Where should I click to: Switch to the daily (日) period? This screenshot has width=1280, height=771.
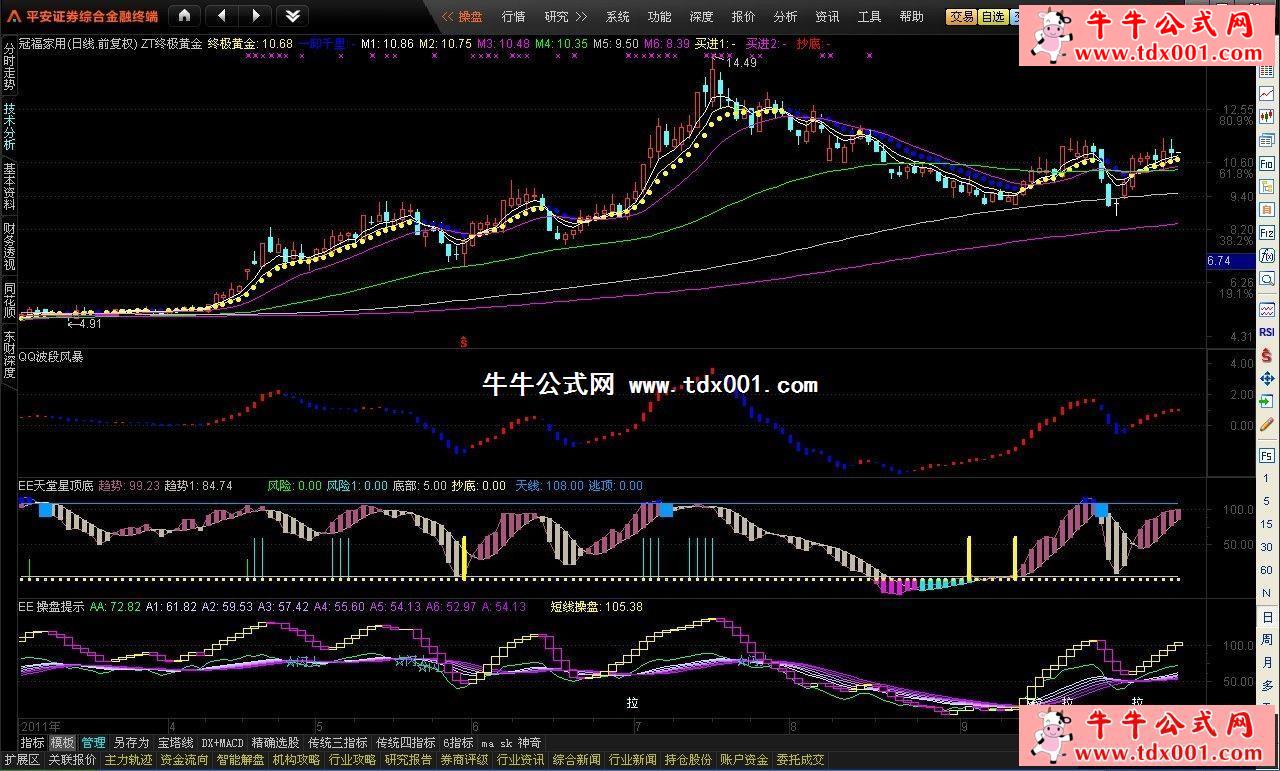point(1267,618)
